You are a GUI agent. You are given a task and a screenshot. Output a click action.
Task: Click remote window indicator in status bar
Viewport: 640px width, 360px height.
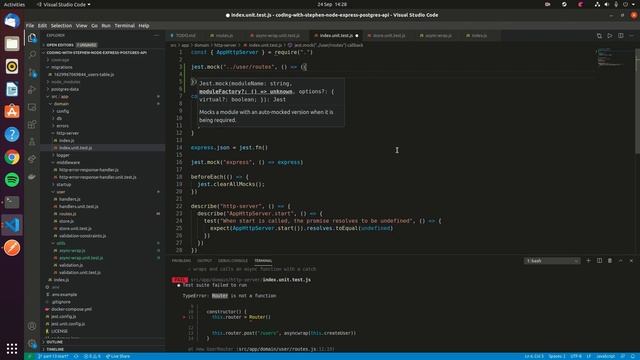click(x=29, y=356)
